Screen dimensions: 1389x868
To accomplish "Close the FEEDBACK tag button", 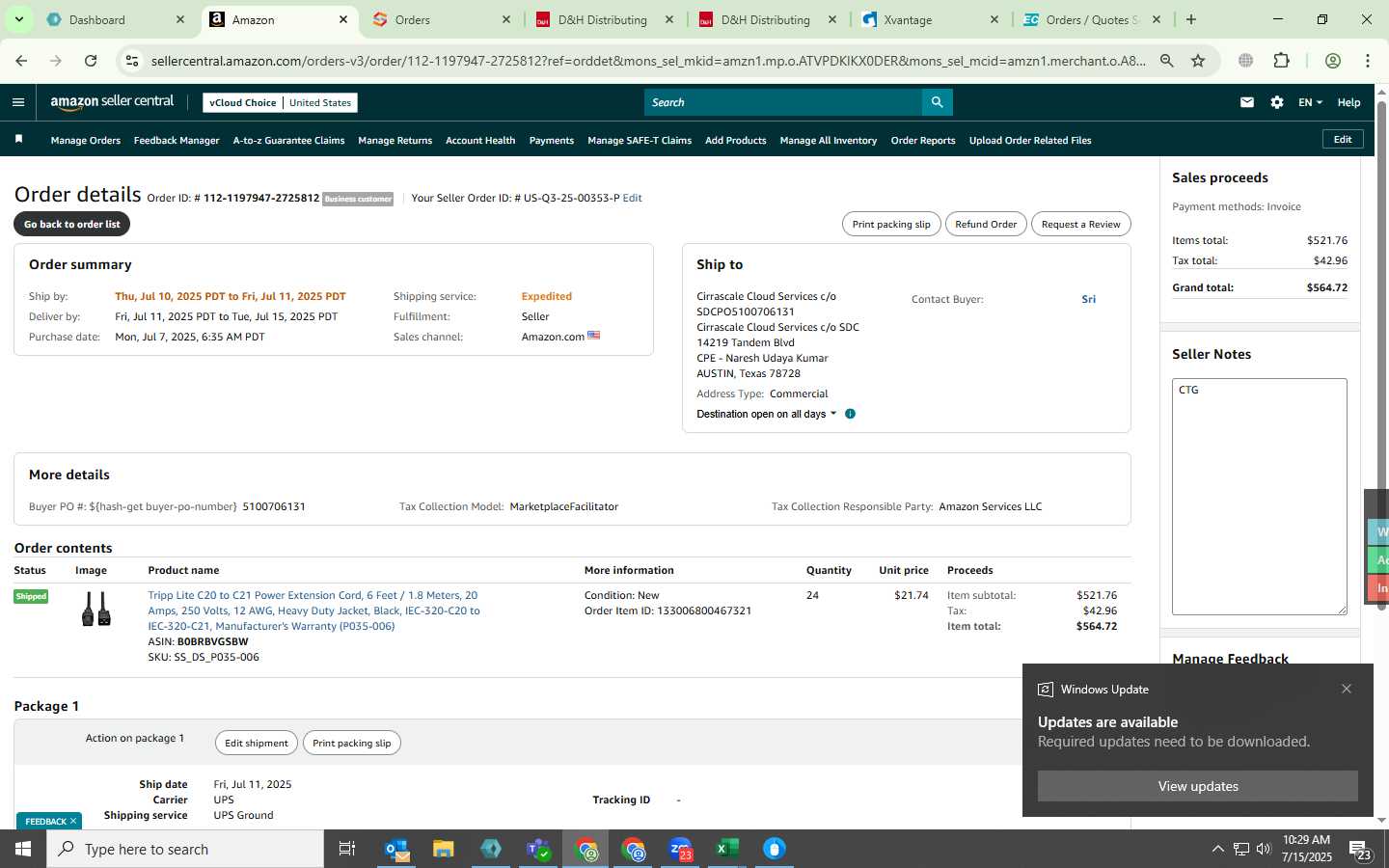I will (72, 821).
